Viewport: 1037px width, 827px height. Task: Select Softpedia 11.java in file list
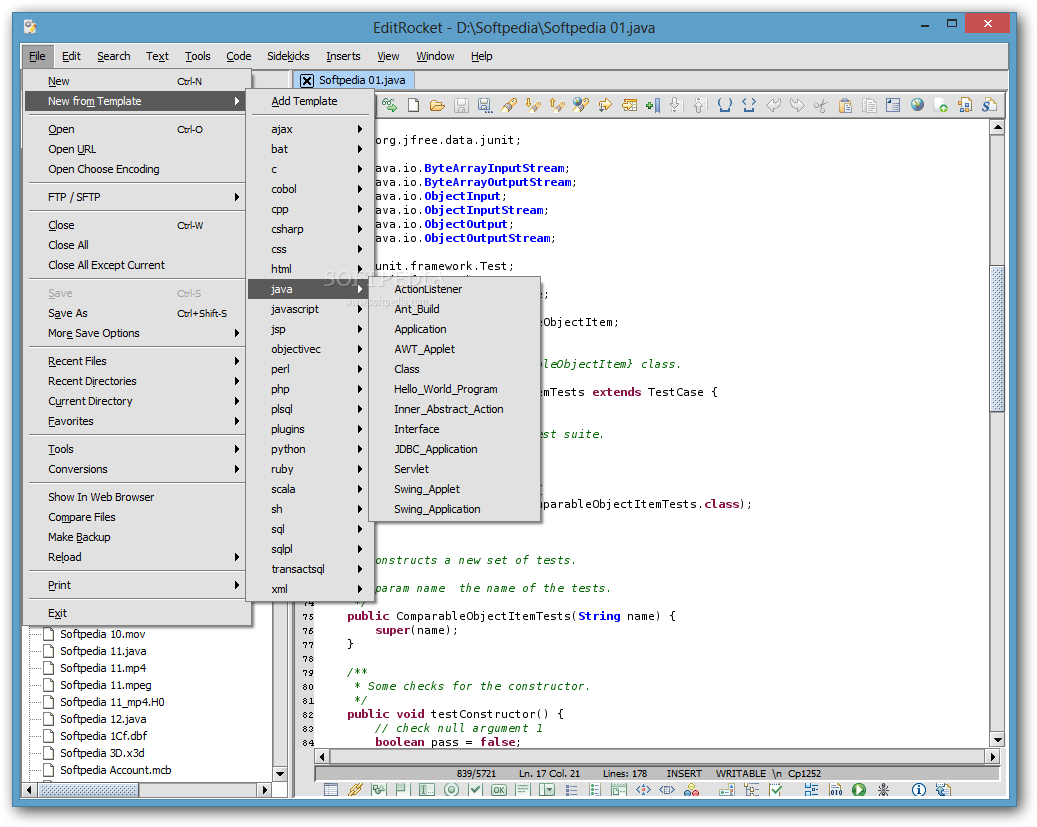[x=103, y=651]
